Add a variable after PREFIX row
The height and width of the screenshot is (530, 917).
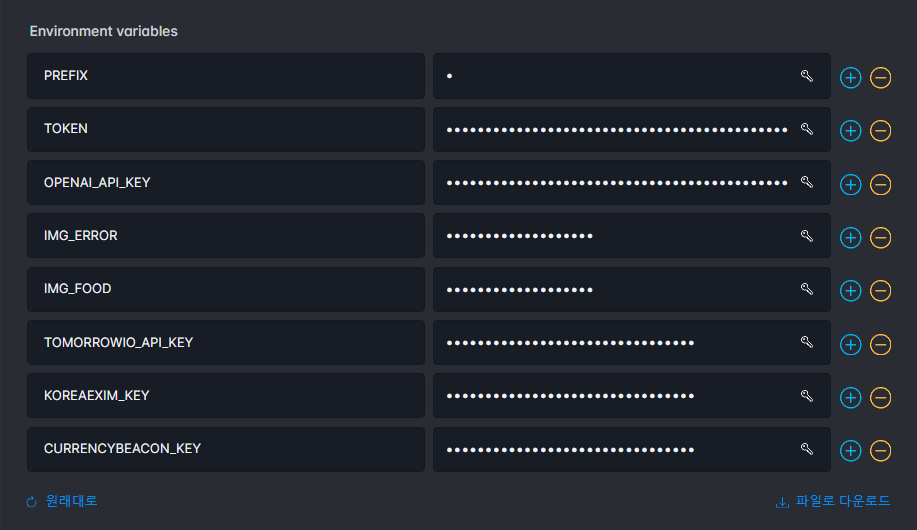(x=850, y=78)
